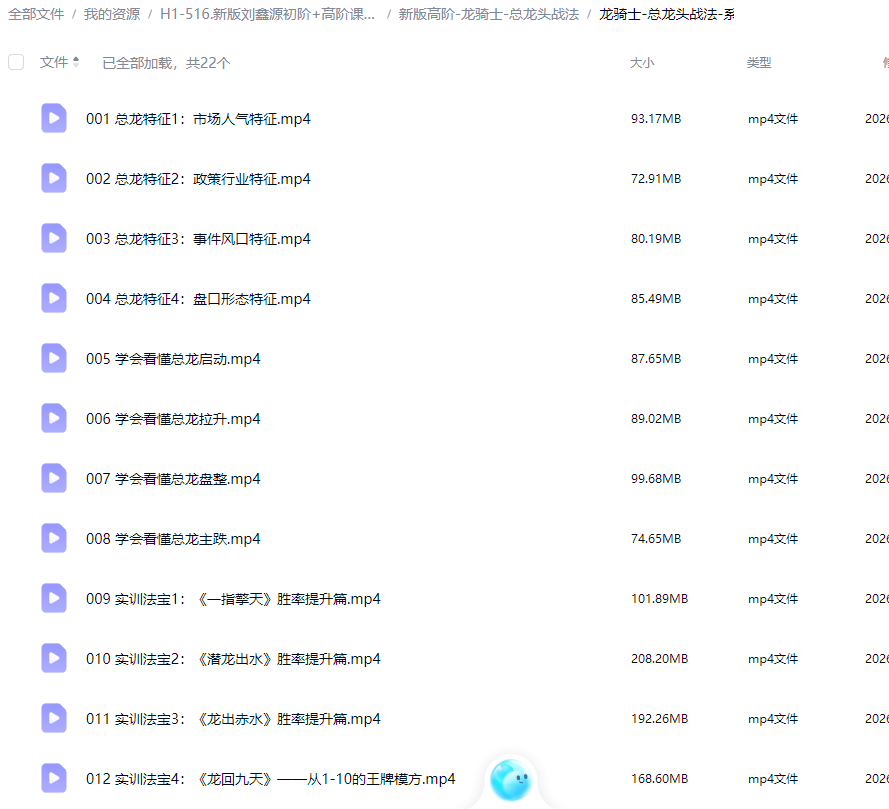Click the video icon for 008 学会看懂总龙主跌
The image size is (889, 809).
click(x=54, y=538)
